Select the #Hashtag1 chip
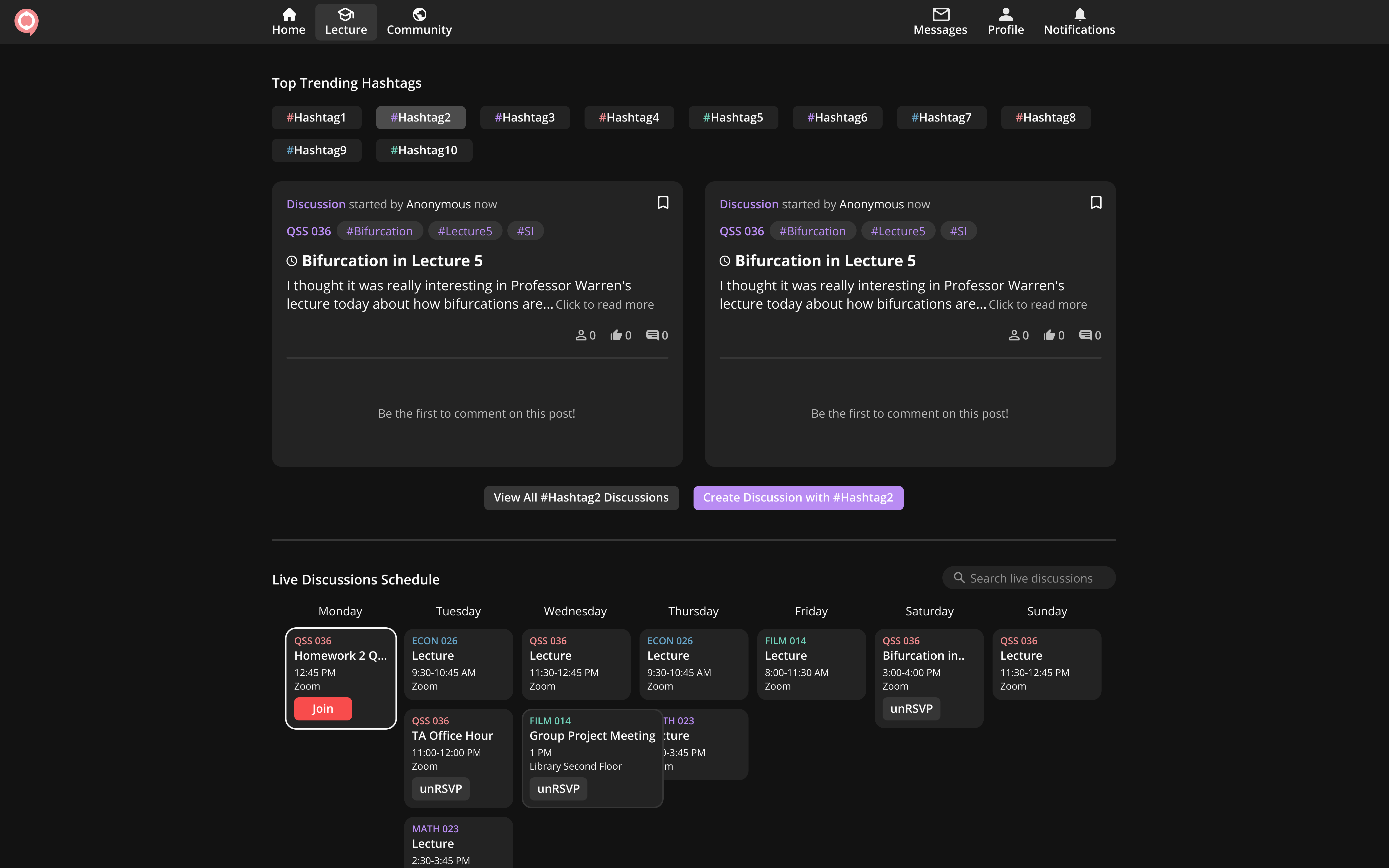This screenshot has width=1389, height=868. click(x=317, y=118)
